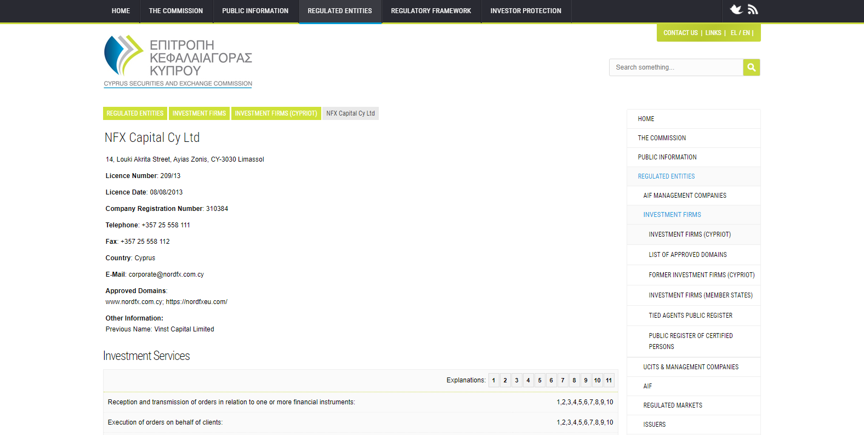Show explanation number 8
The width and height of the screenshot is (864, 435).
[574, 380]
